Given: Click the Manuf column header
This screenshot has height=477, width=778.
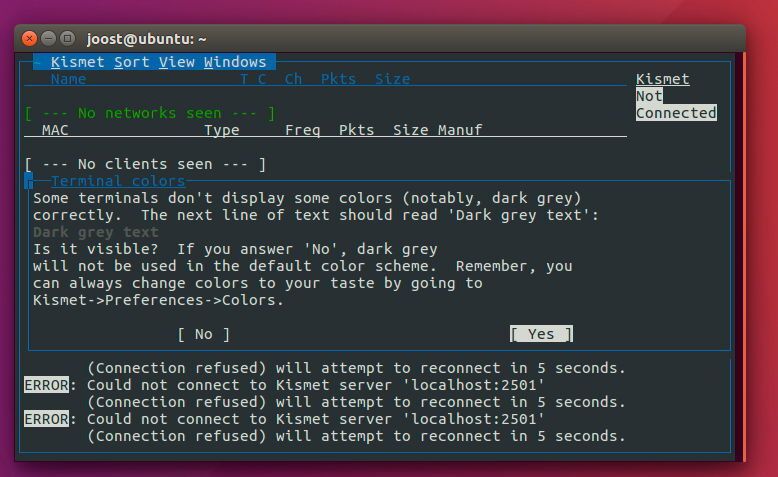Looking at the screenshot, I should (x=460, y=130).
